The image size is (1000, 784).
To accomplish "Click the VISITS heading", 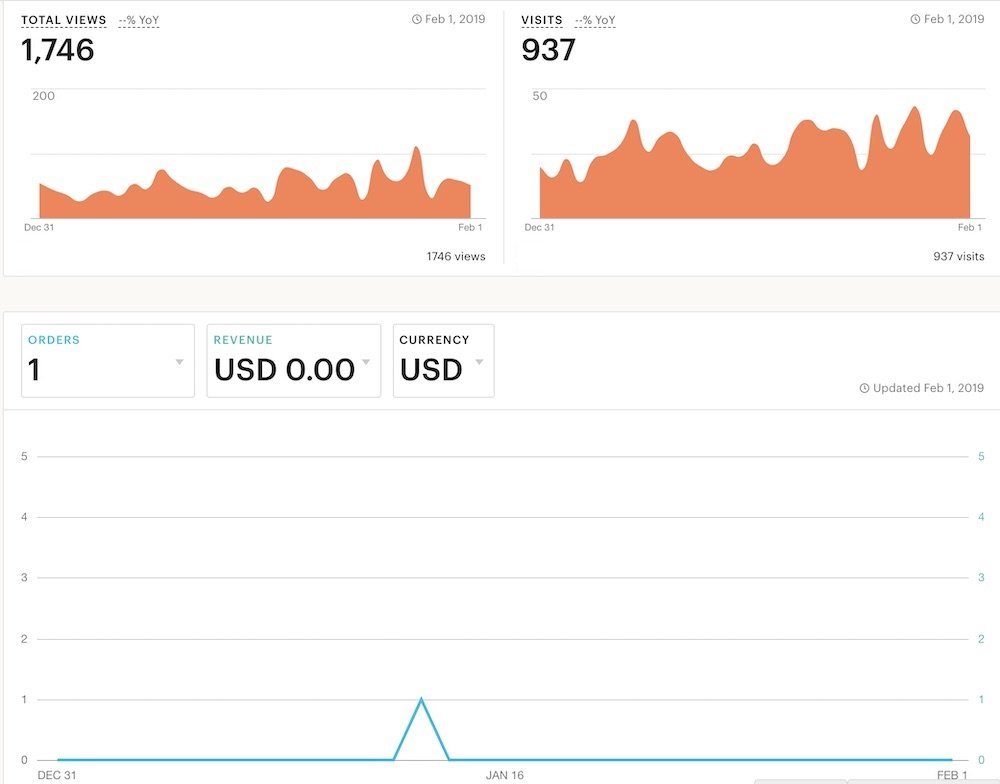I will tap(541, 20).
